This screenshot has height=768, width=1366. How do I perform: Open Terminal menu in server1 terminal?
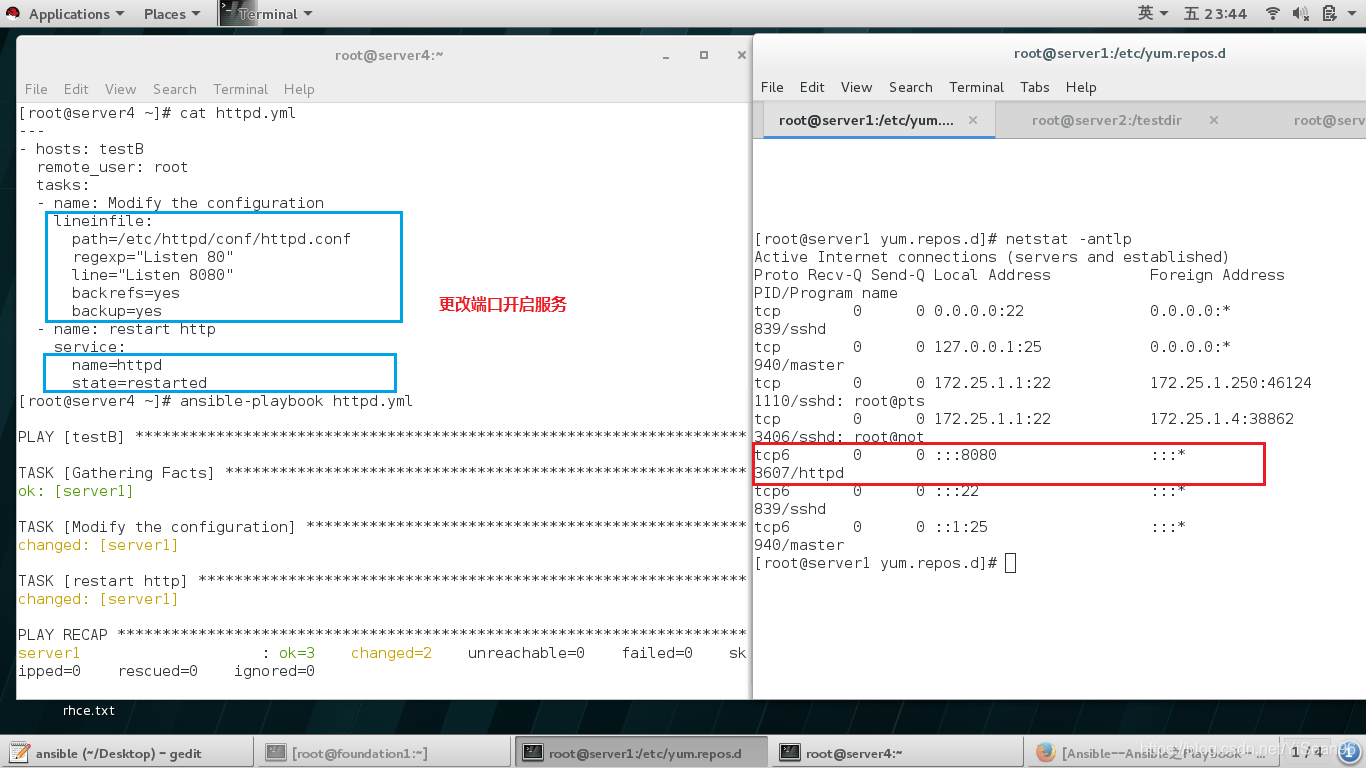click(976, 87)
